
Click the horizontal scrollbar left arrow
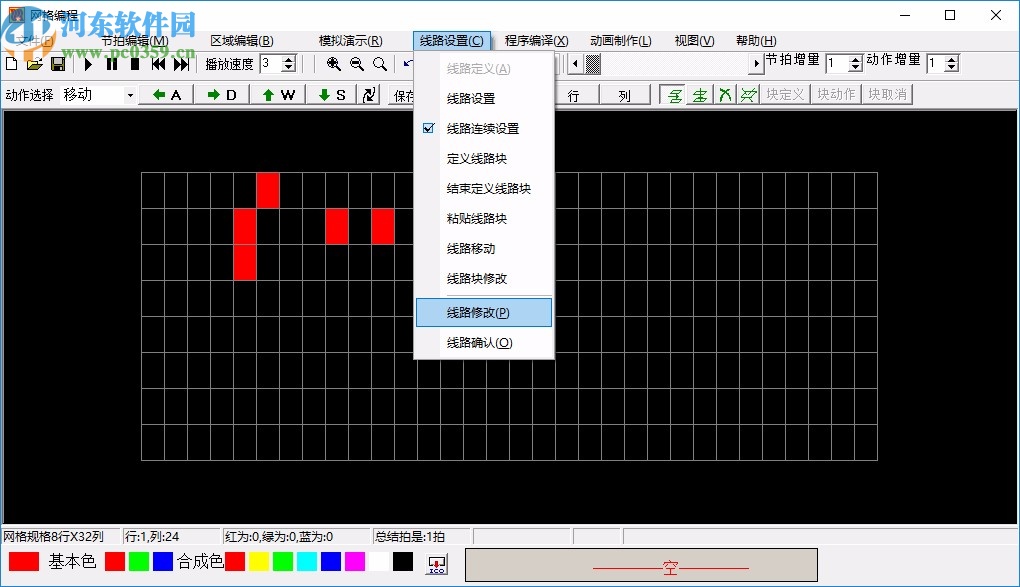tap(575, 64)
